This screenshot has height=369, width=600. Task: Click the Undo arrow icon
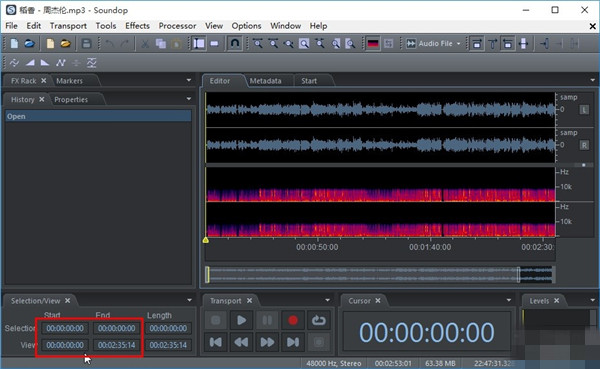point(109,44)
